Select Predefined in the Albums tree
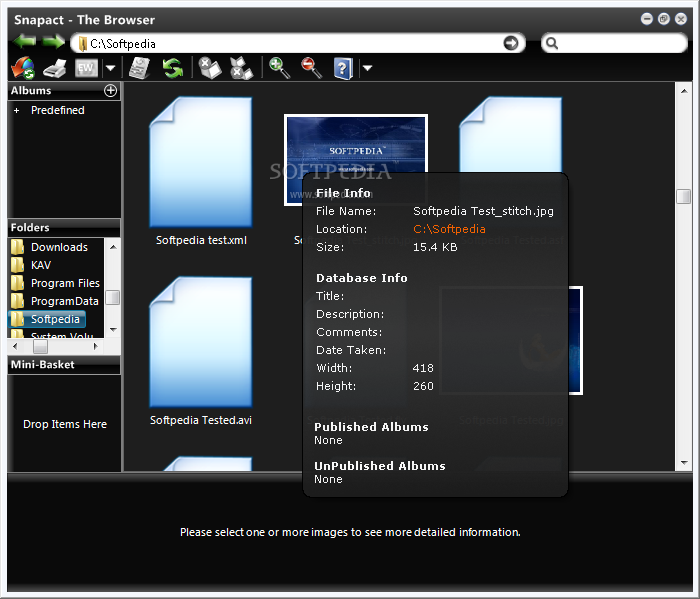The height and width of the screenshot is (599, 700). click(58, 110)
